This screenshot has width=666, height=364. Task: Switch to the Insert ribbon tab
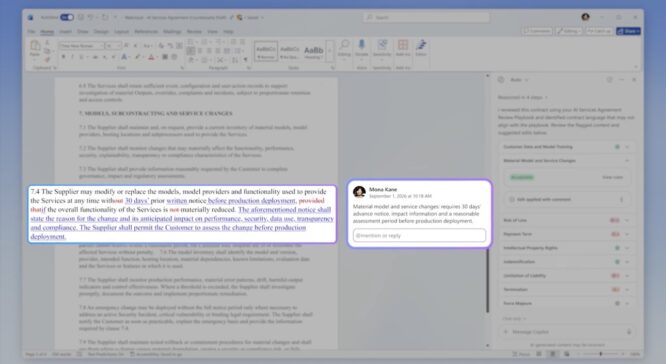(65, 32)
